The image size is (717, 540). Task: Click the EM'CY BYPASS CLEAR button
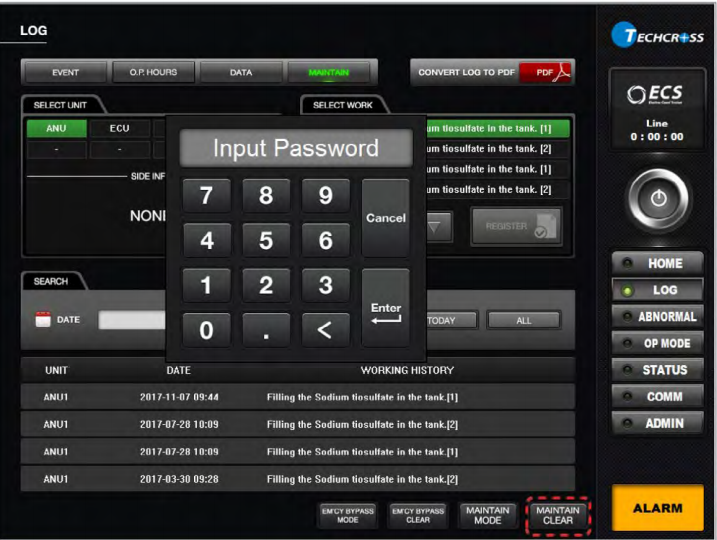tap(418, 515)
